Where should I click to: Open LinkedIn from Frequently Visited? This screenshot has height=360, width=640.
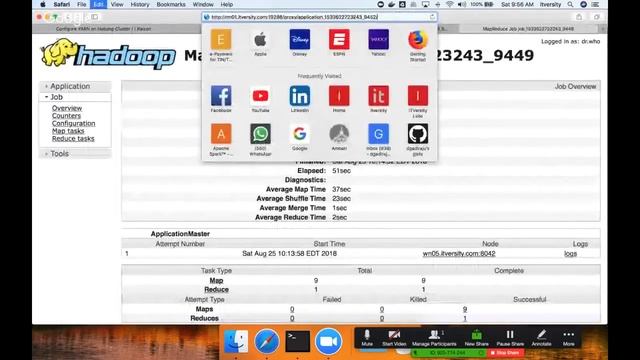click(x=300, y=96)
